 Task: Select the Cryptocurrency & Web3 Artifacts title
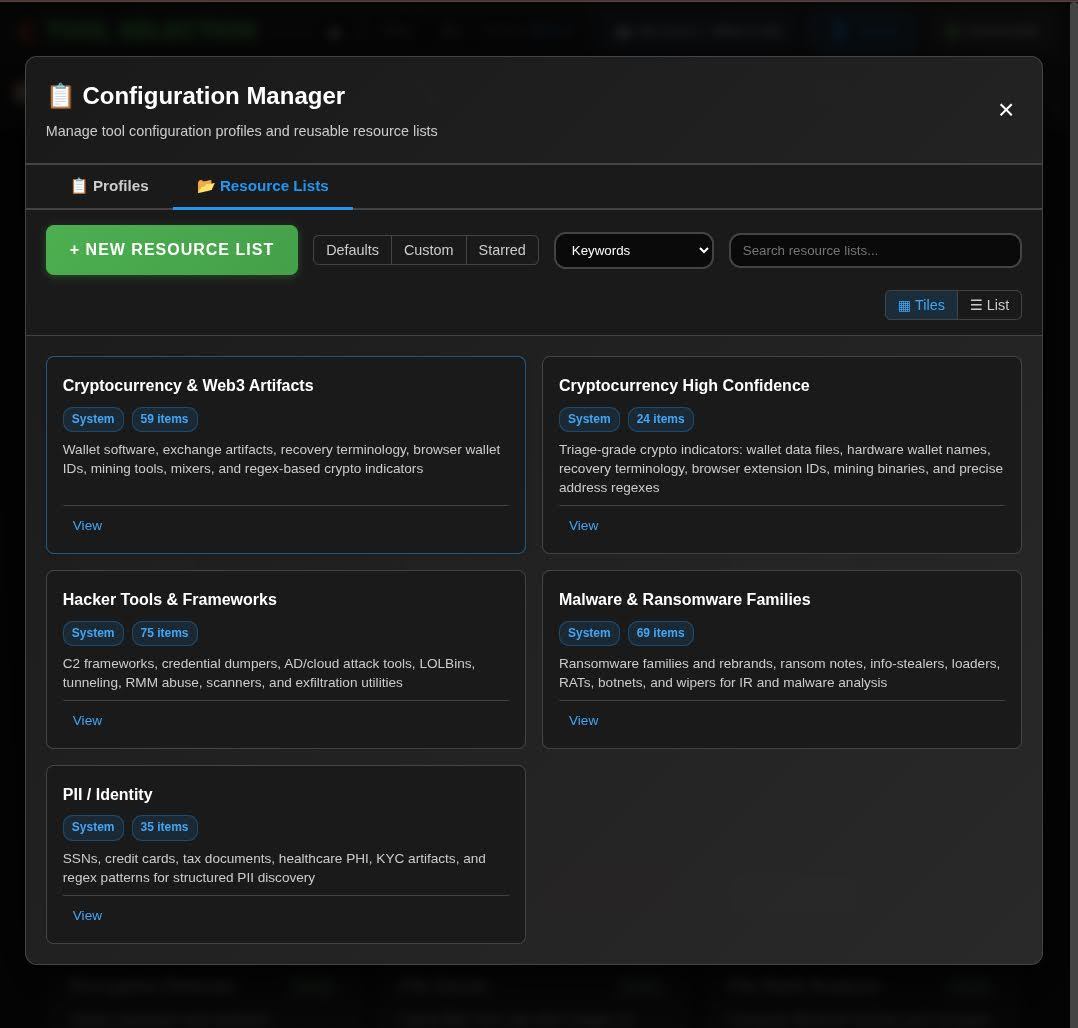point(188,386)
